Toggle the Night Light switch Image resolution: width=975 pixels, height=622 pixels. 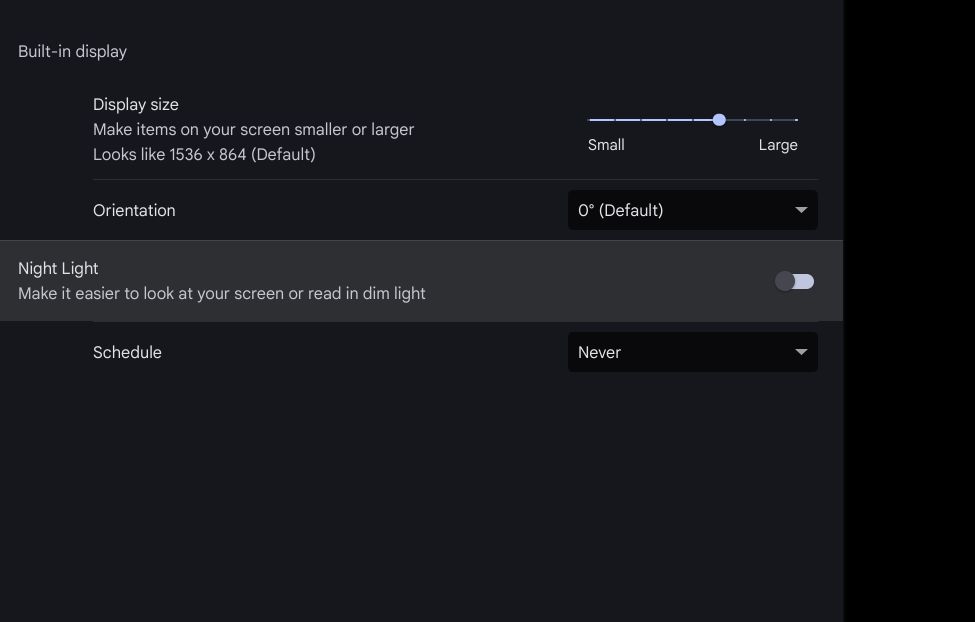pos(795,281)
